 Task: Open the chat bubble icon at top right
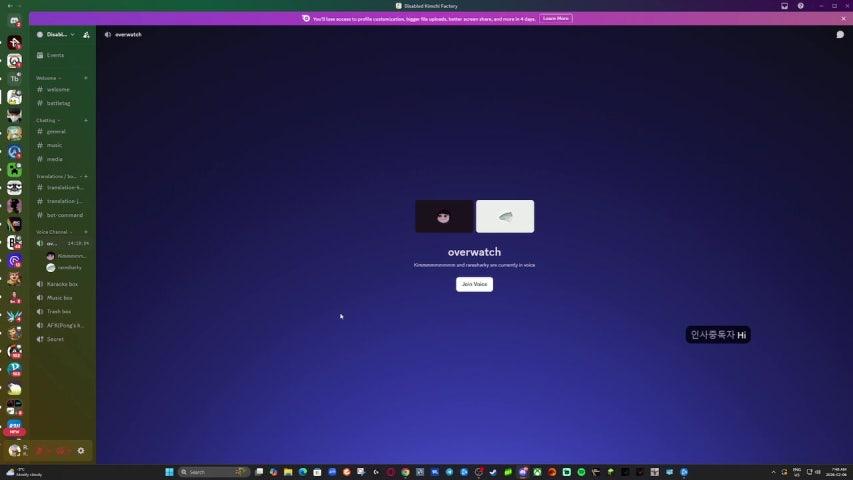point(840,34)
